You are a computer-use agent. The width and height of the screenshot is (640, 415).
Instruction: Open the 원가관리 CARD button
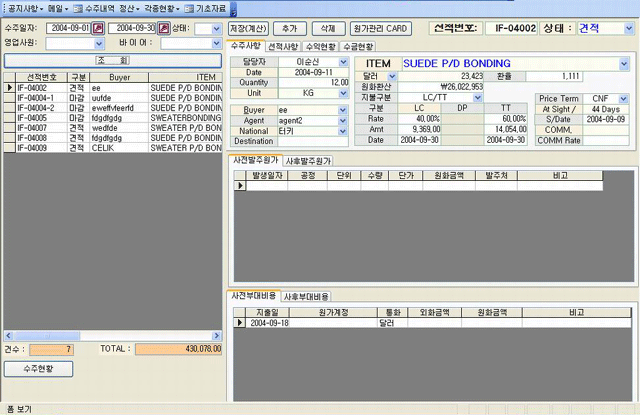pyautogui.click(x=380, y=29)
